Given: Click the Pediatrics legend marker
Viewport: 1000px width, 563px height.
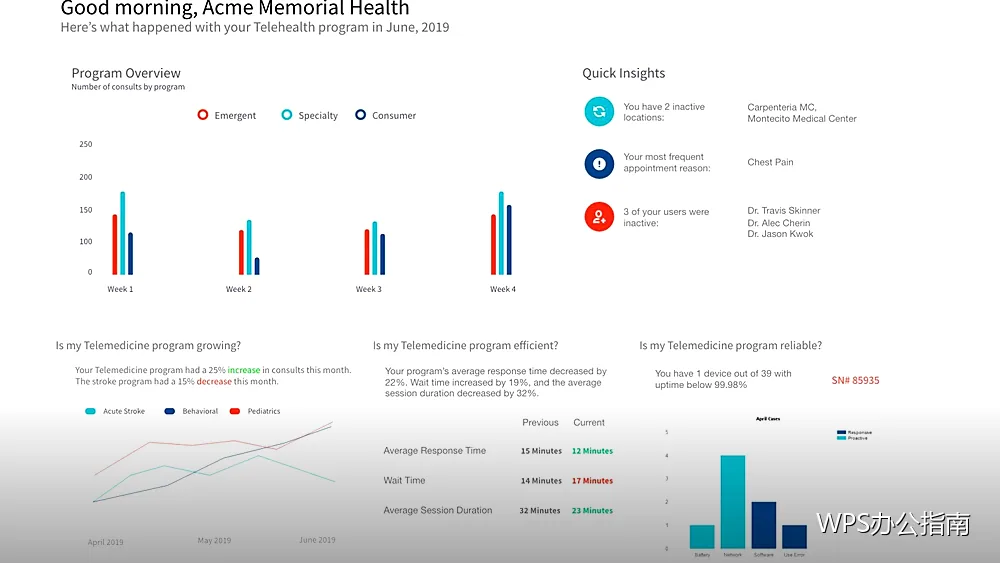Looking at the screenshot, I should click(x=235, y=411).
